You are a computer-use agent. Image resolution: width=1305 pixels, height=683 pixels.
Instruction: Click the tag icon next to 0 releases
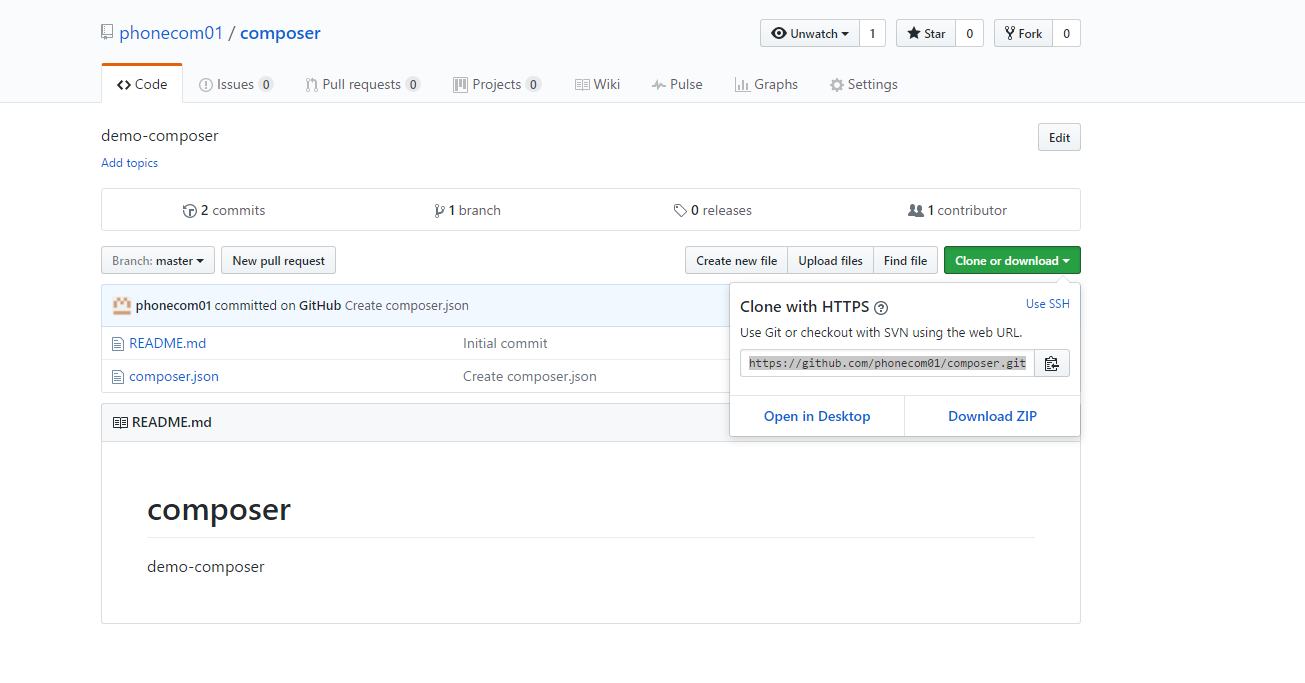(x=680, y=211)
